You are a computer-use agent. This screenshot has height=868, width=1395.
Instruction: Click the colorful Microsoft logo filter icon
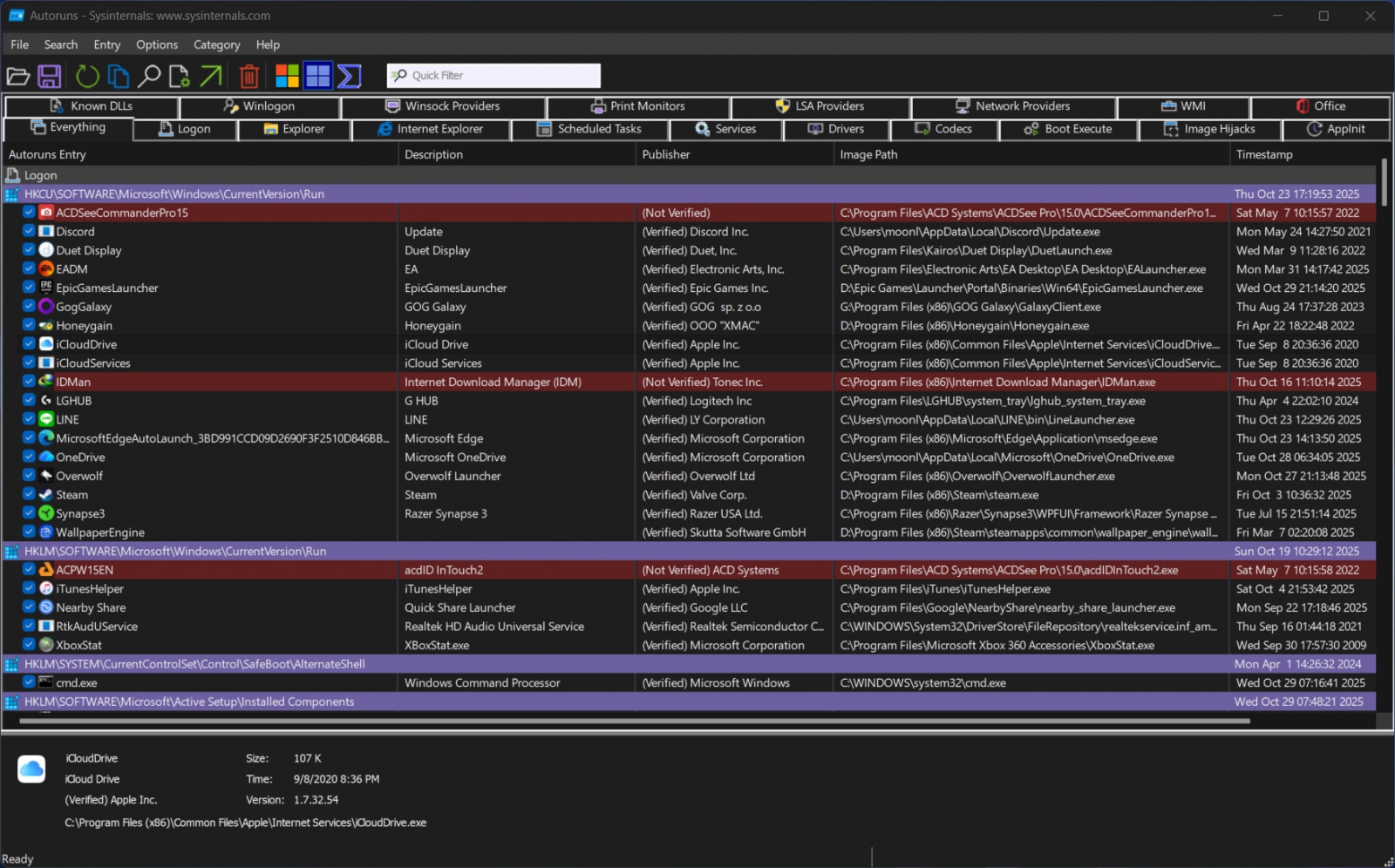tap(287, 77)
